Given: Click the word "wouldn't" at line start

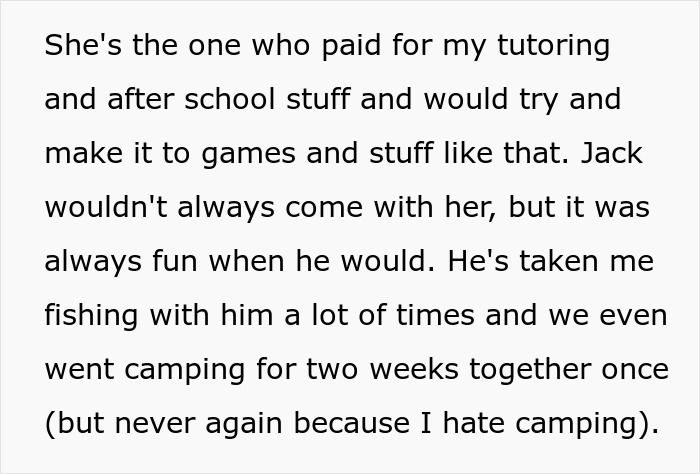Looking at the screenshot, I should click(x=106, y=207).
